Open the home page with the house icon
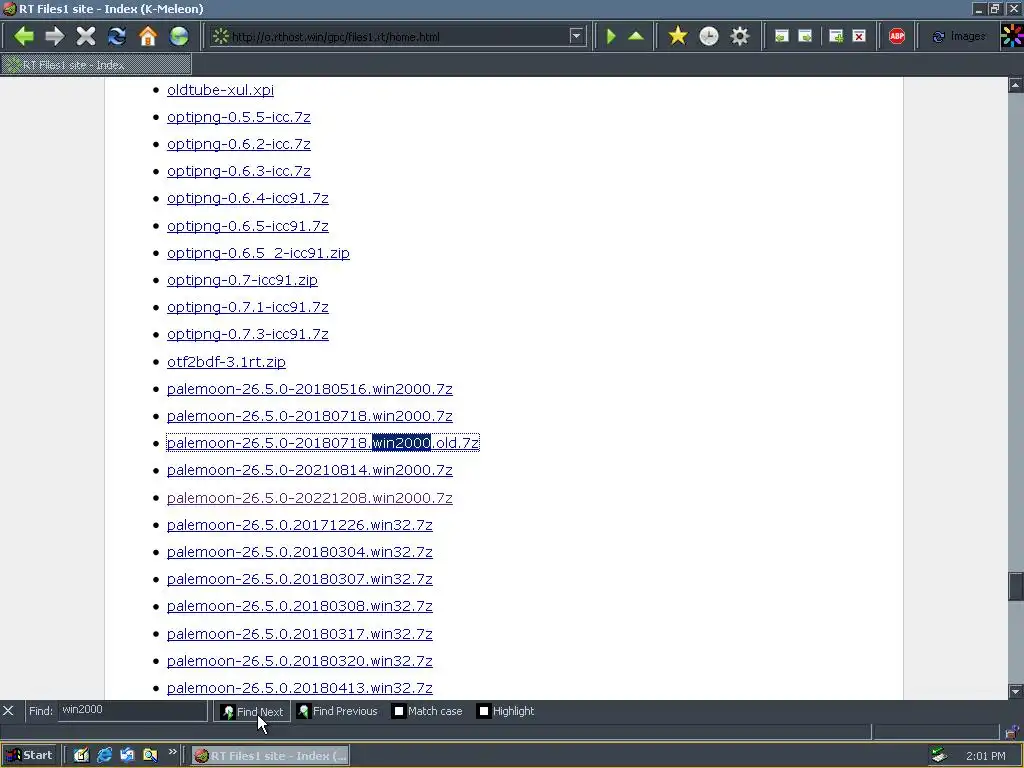The height and width of the screenshot is (768, 1024). coord(148,36)
